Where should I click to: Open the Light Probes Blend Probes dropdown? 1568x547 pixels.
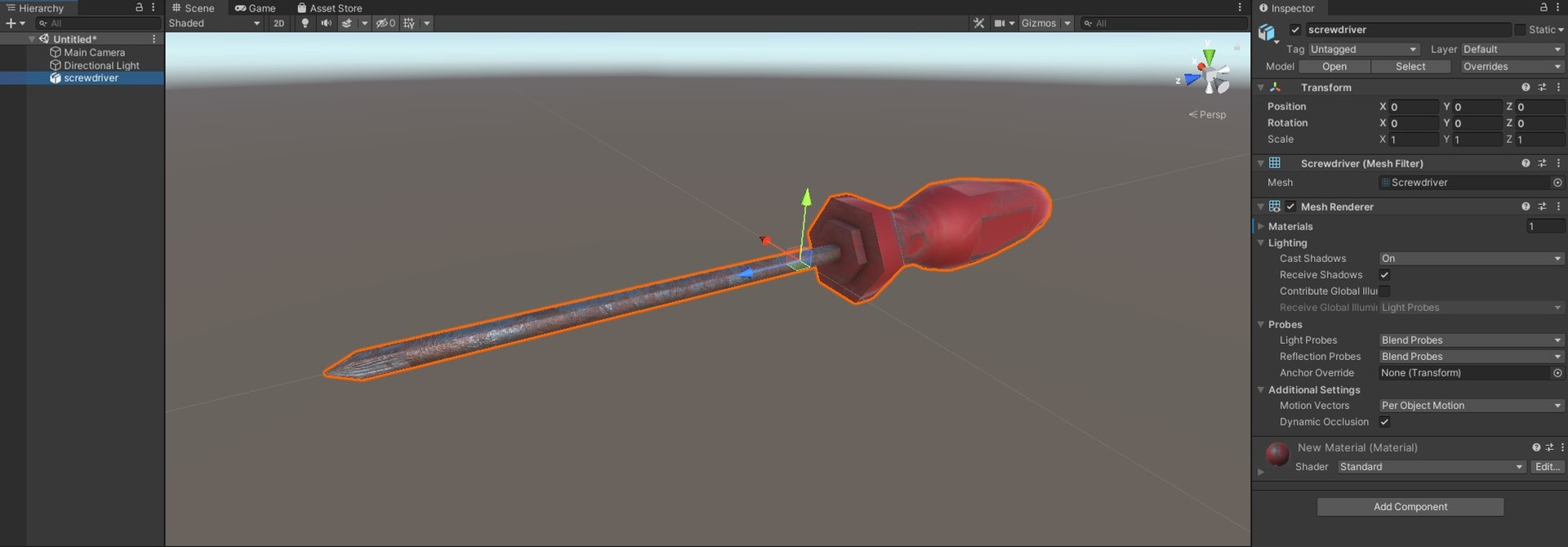pos(1472,340)
